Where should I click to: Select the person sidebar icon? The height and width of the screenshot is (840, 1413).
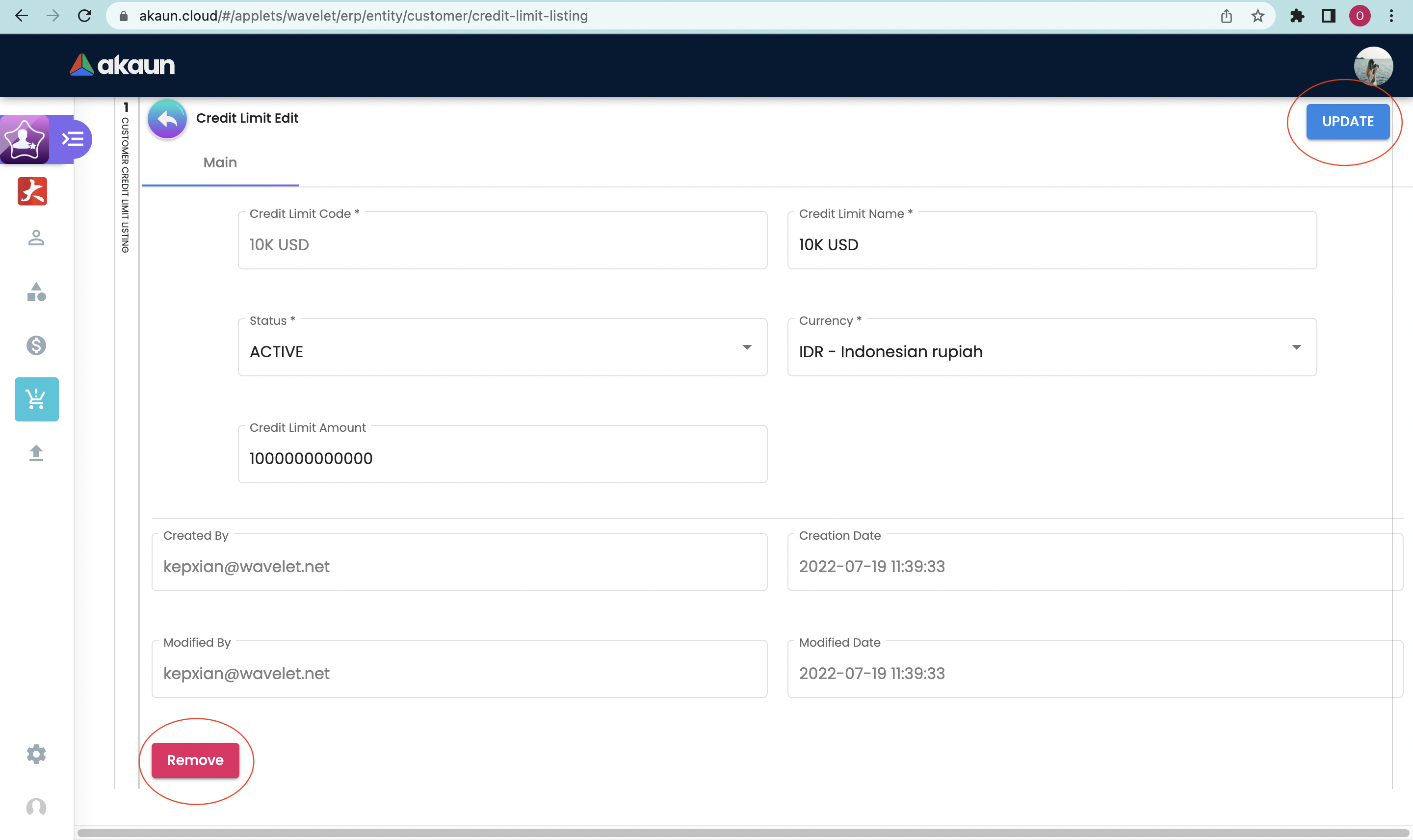[36, 238]
